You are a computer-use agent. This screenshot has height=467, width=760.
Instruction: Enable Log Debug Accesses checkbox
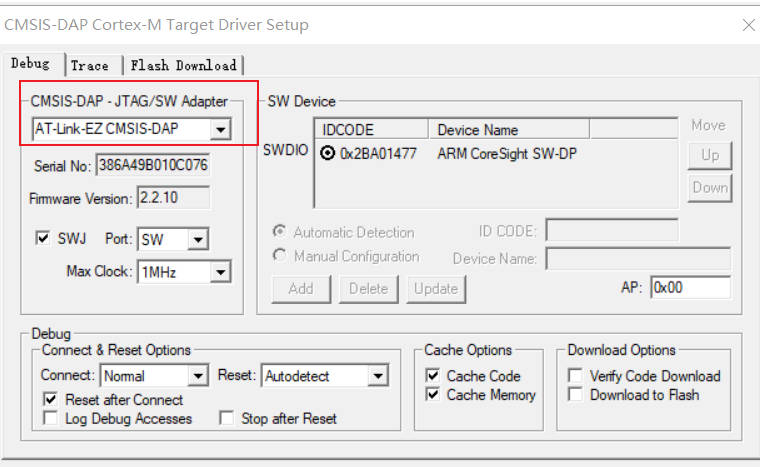click(x=50, y=418)
